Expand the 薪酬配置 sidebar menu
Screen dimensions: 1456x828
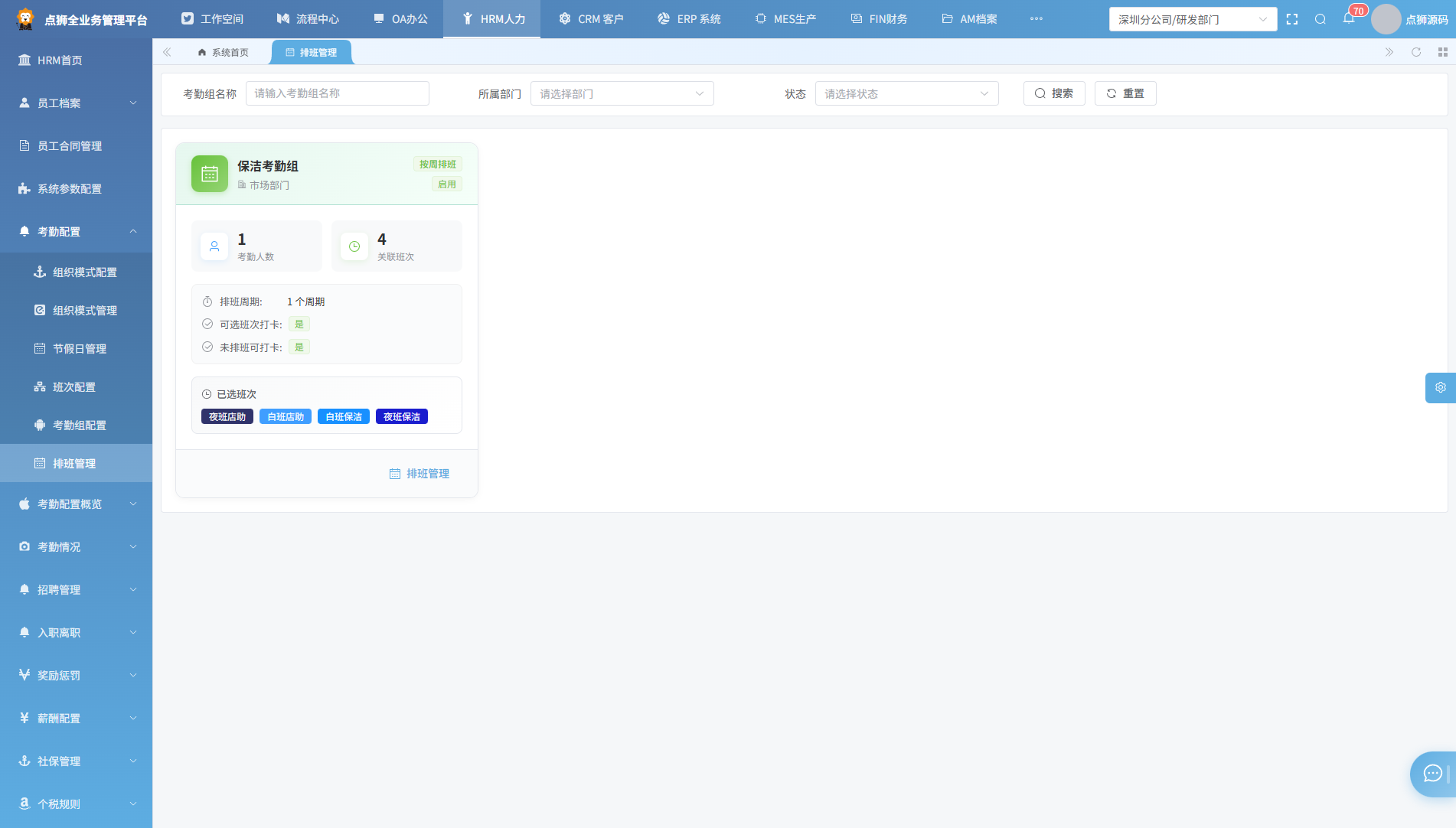point(77,718)
